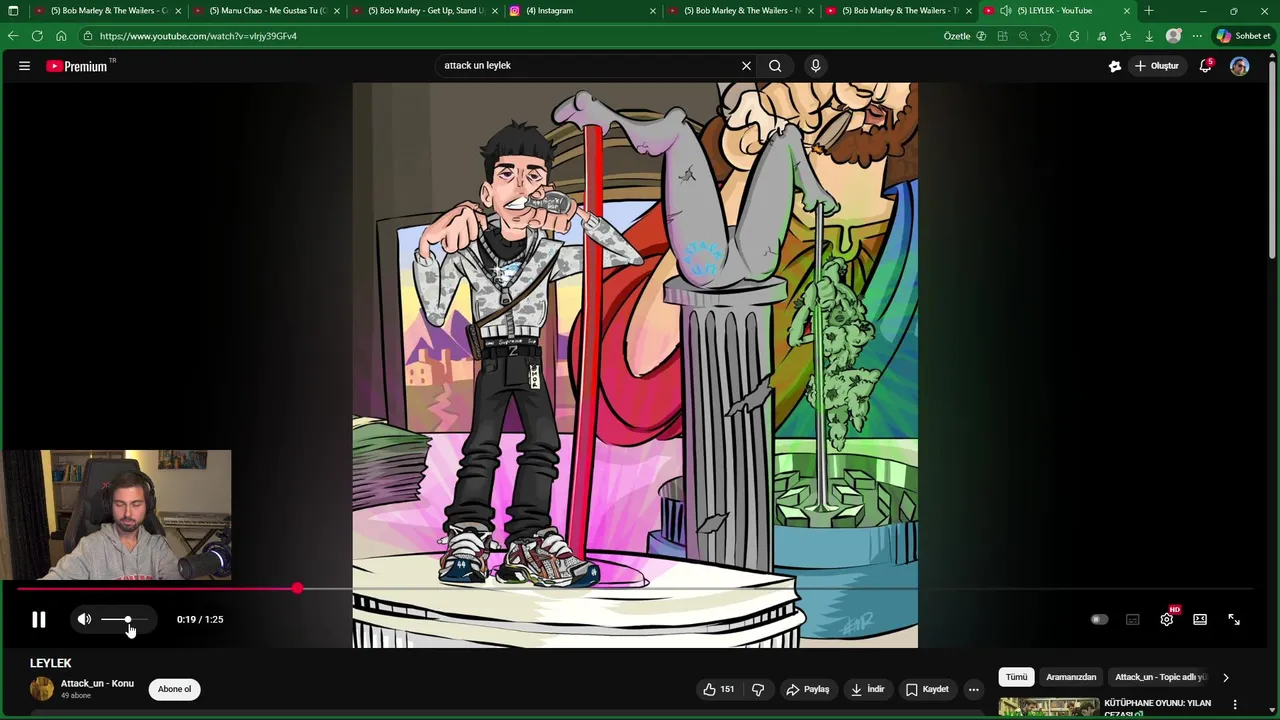Image resolution: width=1280 pixels, height=720 pixels.
Task: Open Copilot Sohbet et chat
Action: [1243, 36]
